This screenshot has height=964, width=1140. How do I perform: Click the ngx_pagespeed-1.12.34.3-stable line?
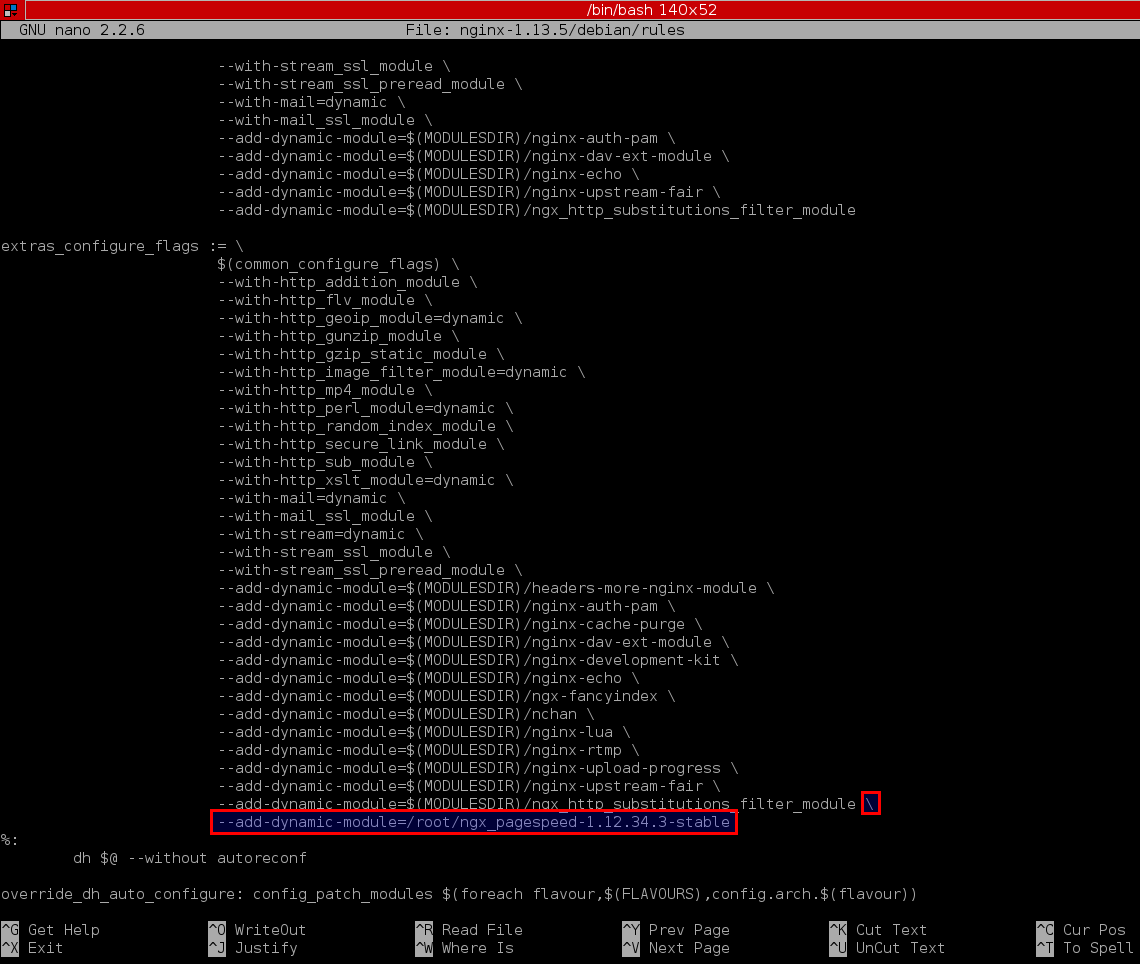click(x=474, y=822)
